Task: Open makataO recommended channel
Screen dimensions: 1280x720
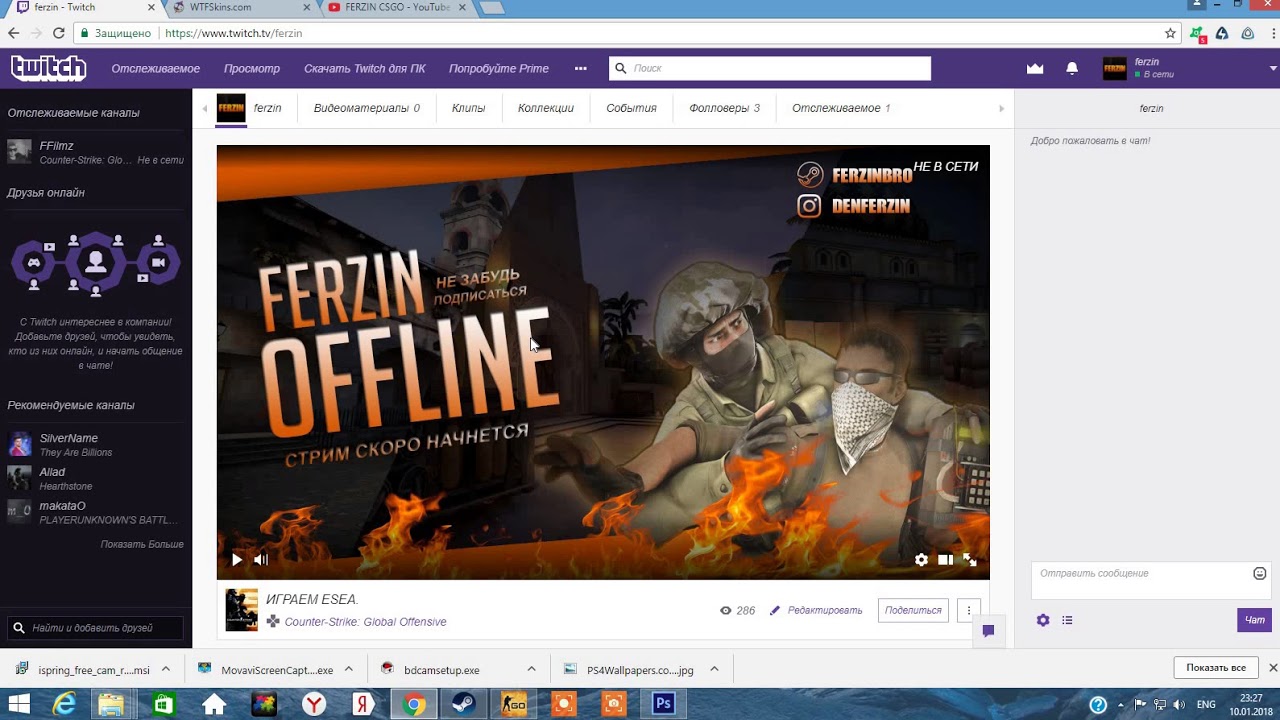Action: (96, 512)
